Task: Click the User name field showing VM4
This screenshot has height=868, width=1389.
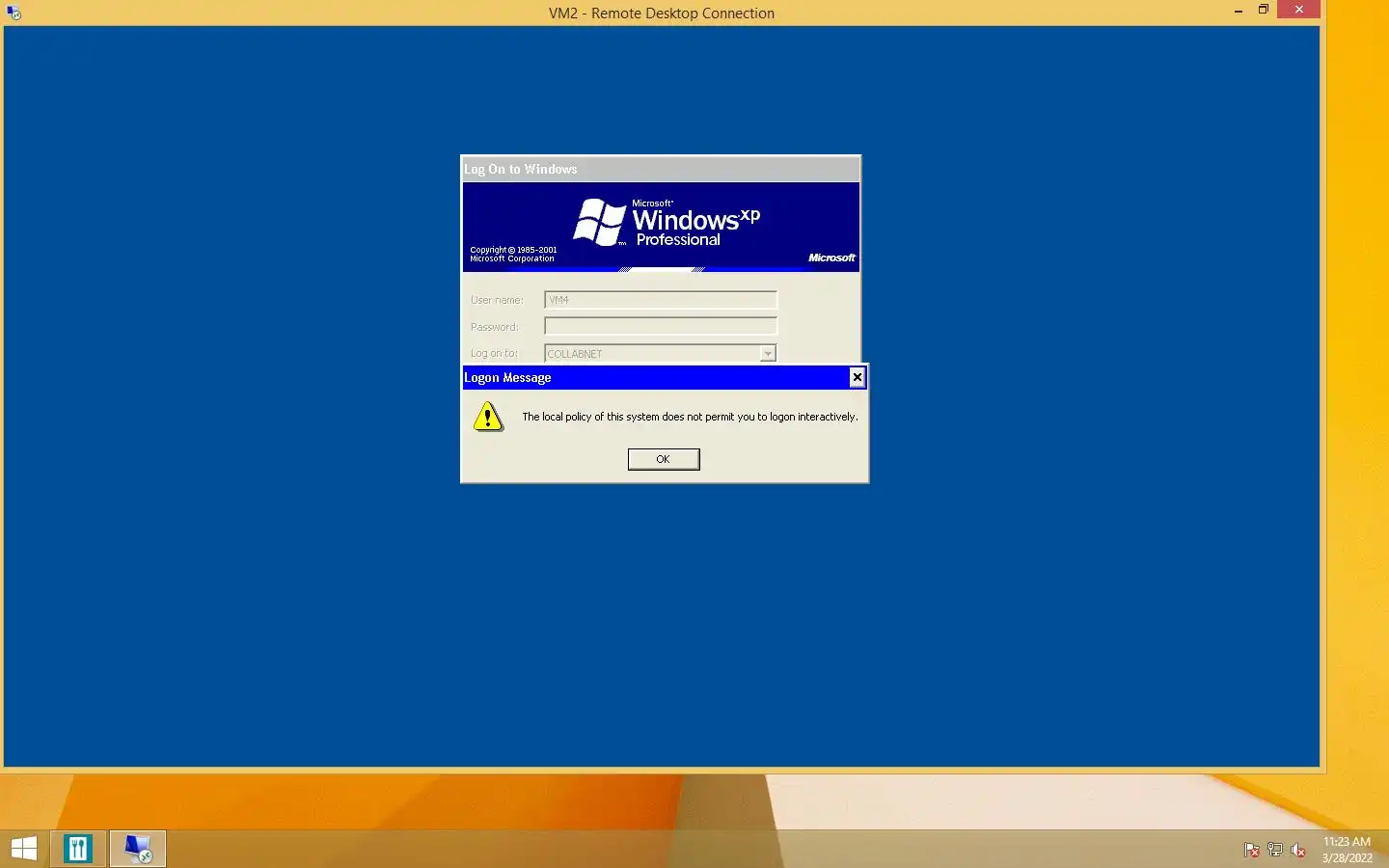Action: click(x=661, y=300)
